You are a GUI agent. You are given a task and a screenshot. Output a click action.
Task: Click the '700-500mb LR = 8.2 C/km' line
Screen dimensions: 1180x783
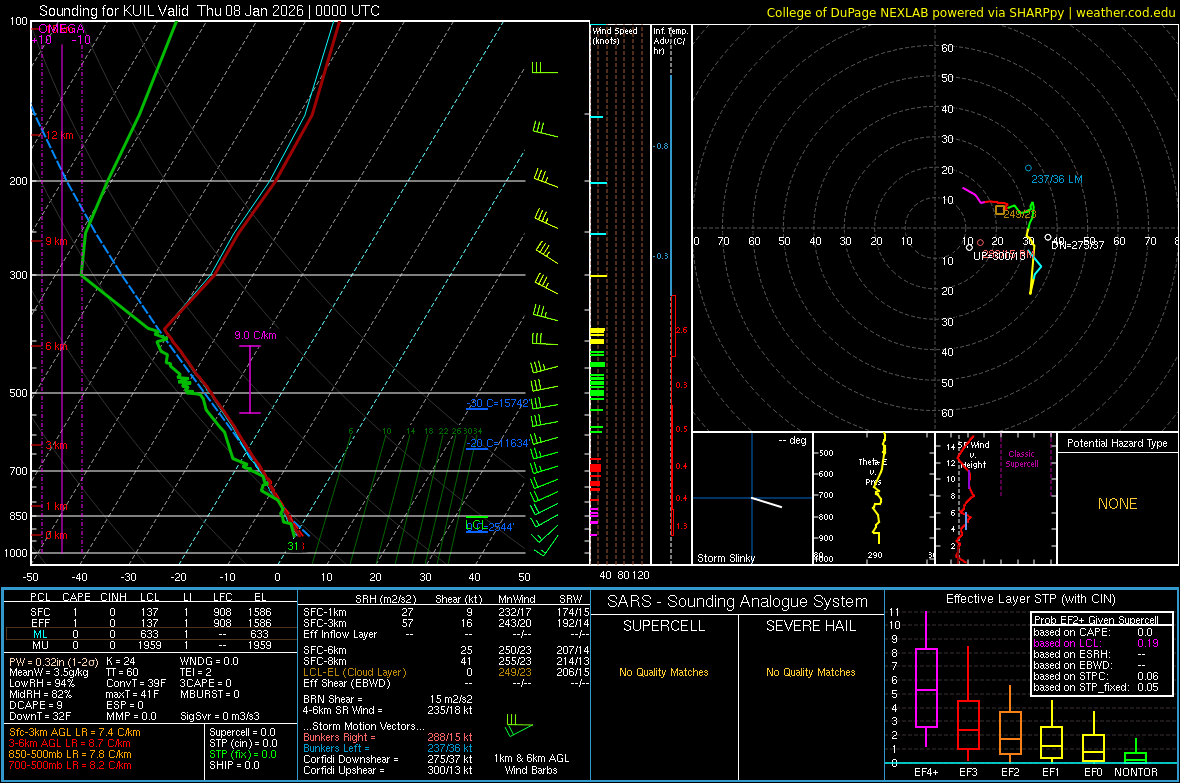point(70,765)
